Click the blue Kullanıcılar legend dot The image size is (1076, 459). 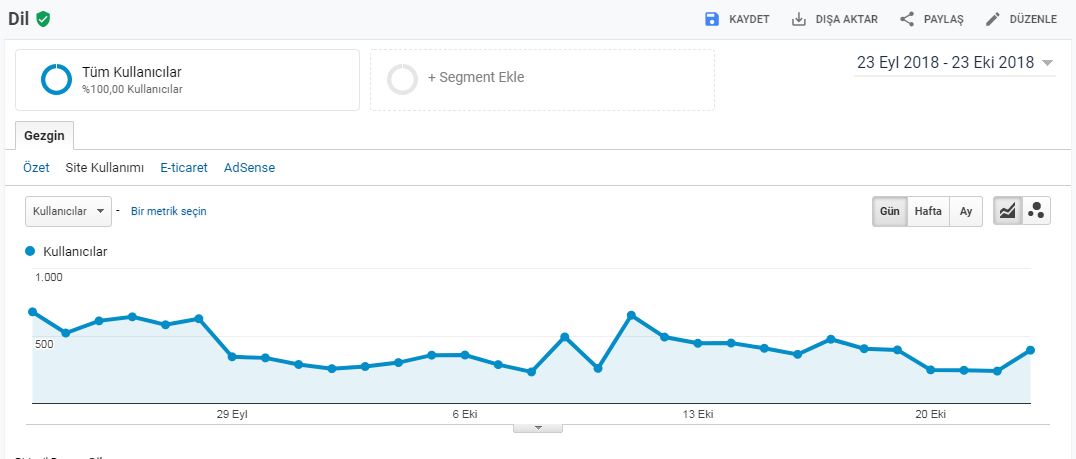coord(30,251)
